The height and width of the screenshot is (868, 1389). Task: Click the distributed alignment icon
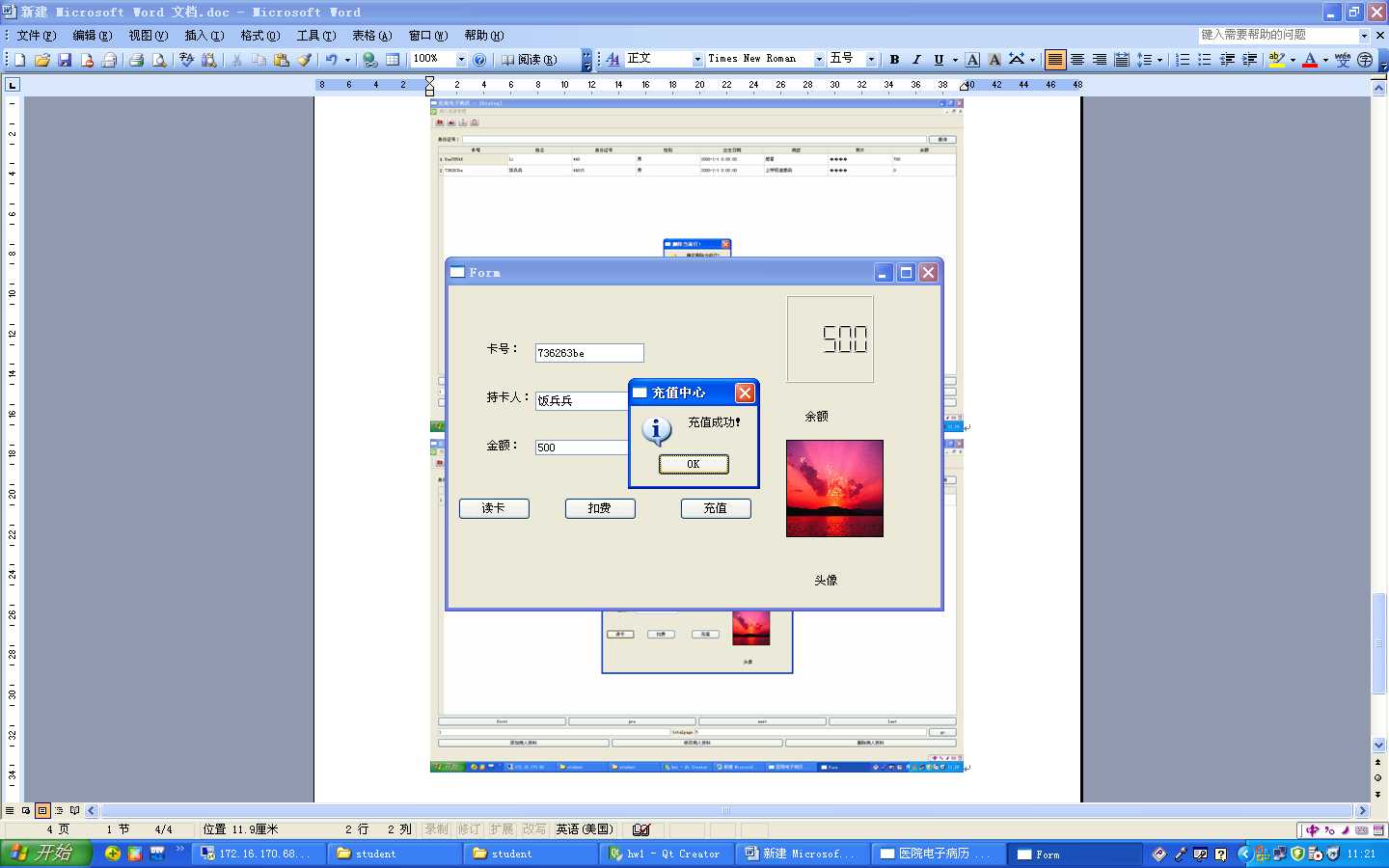point(1122,60)
